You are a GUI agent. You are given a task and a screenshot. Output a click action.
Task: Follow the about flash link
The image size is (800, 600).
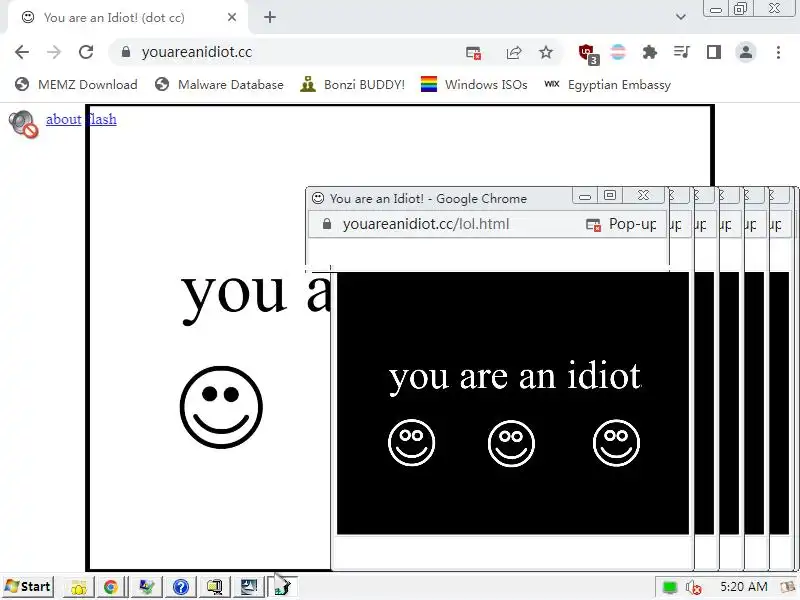pyautogui.click(x=81, y=119)
